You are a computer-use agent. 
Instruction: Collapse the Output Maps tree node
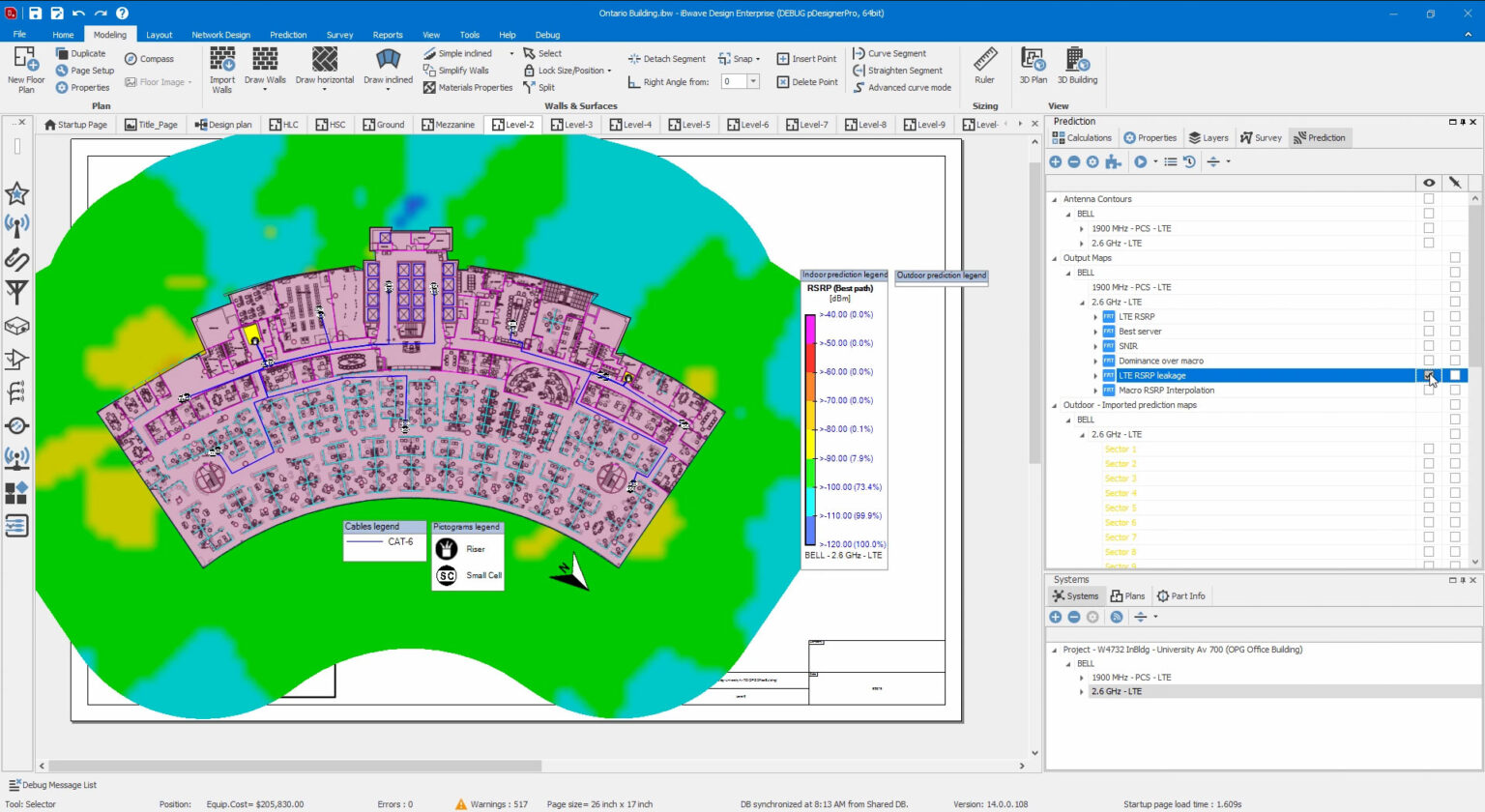1055,258
